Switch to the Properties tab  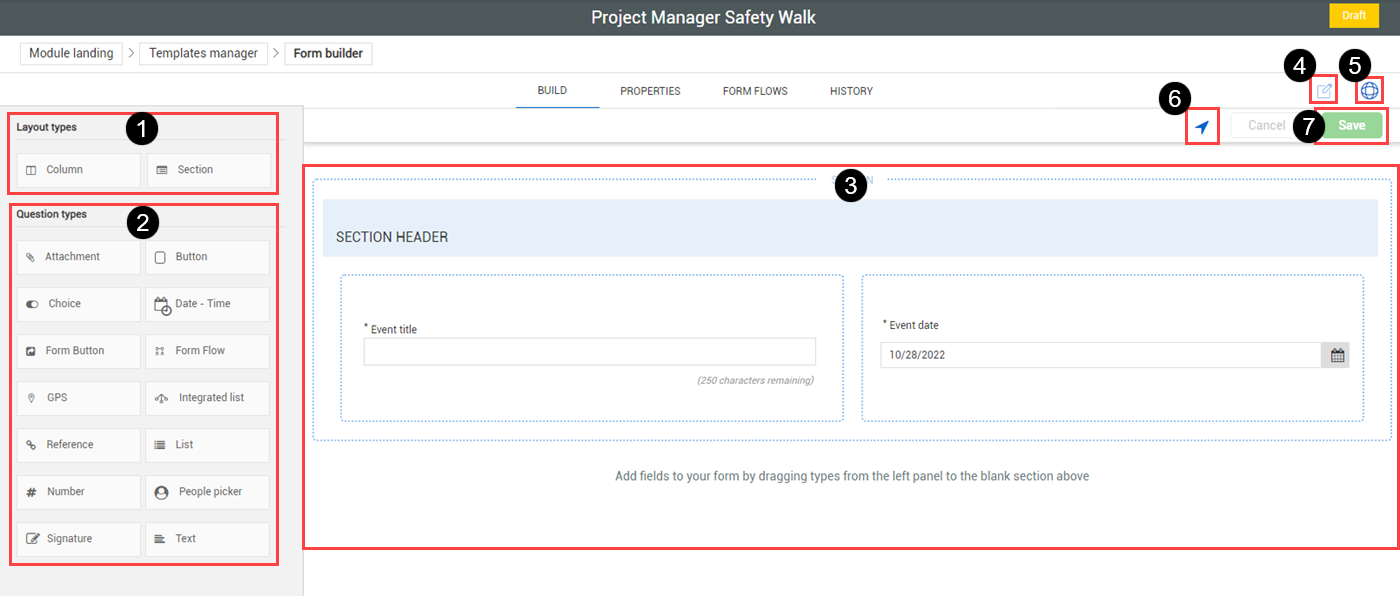pos(650,91)
